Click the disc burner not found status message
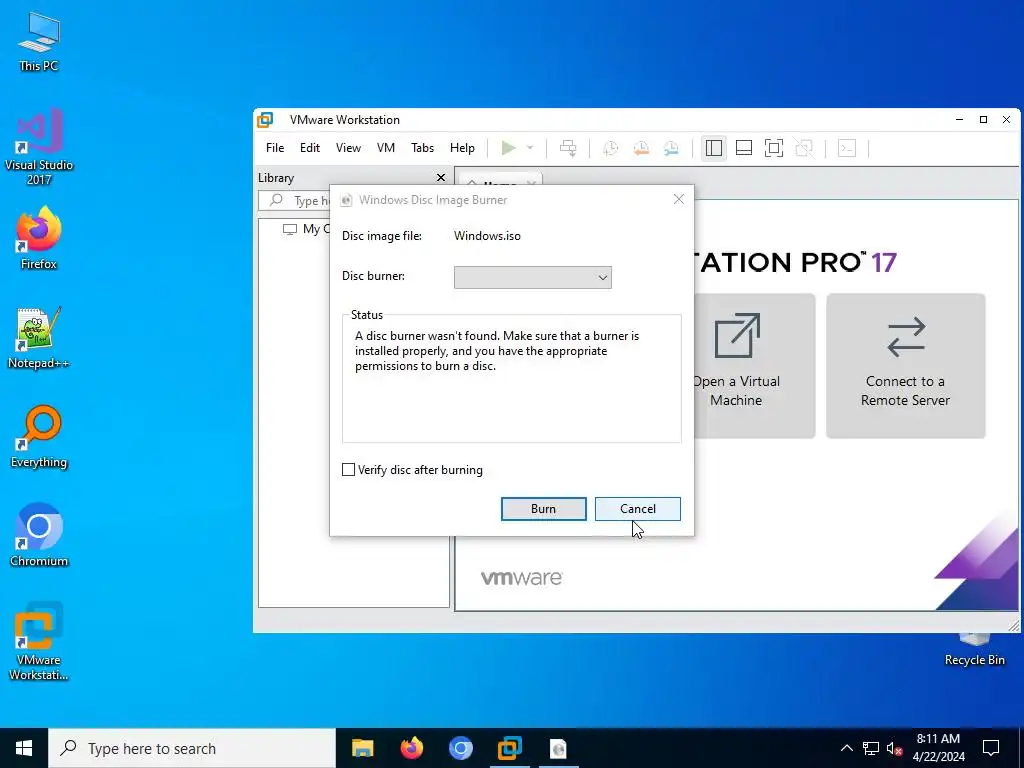Image resolution: width=1024 pixels, height=768 pixels. (497, 351)
